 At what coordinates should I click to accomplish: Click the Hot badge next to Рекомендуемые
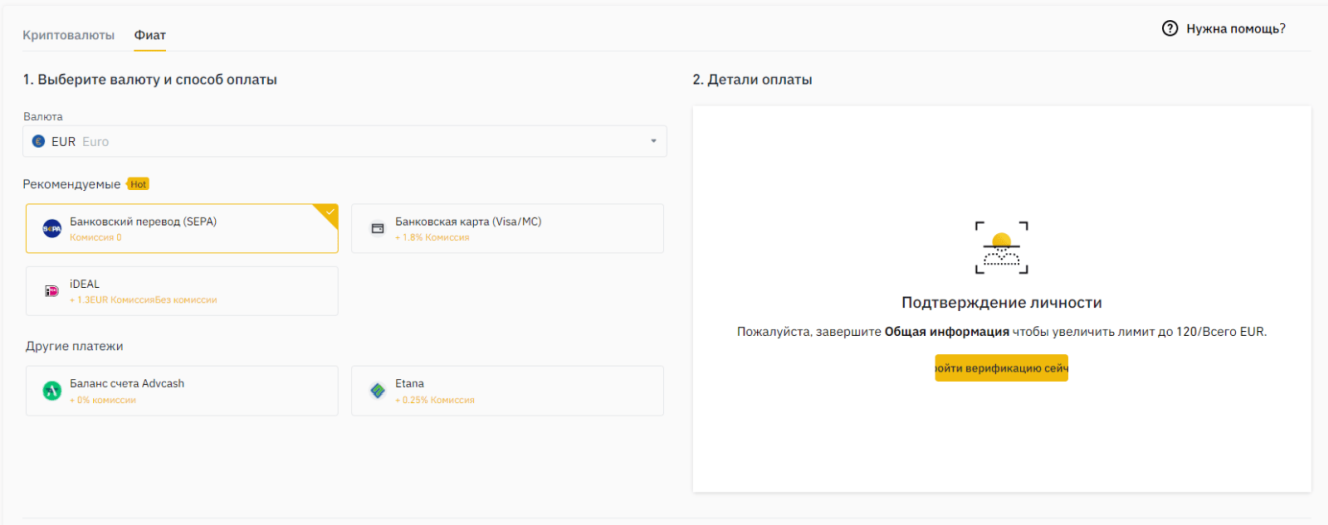[138, 184]
